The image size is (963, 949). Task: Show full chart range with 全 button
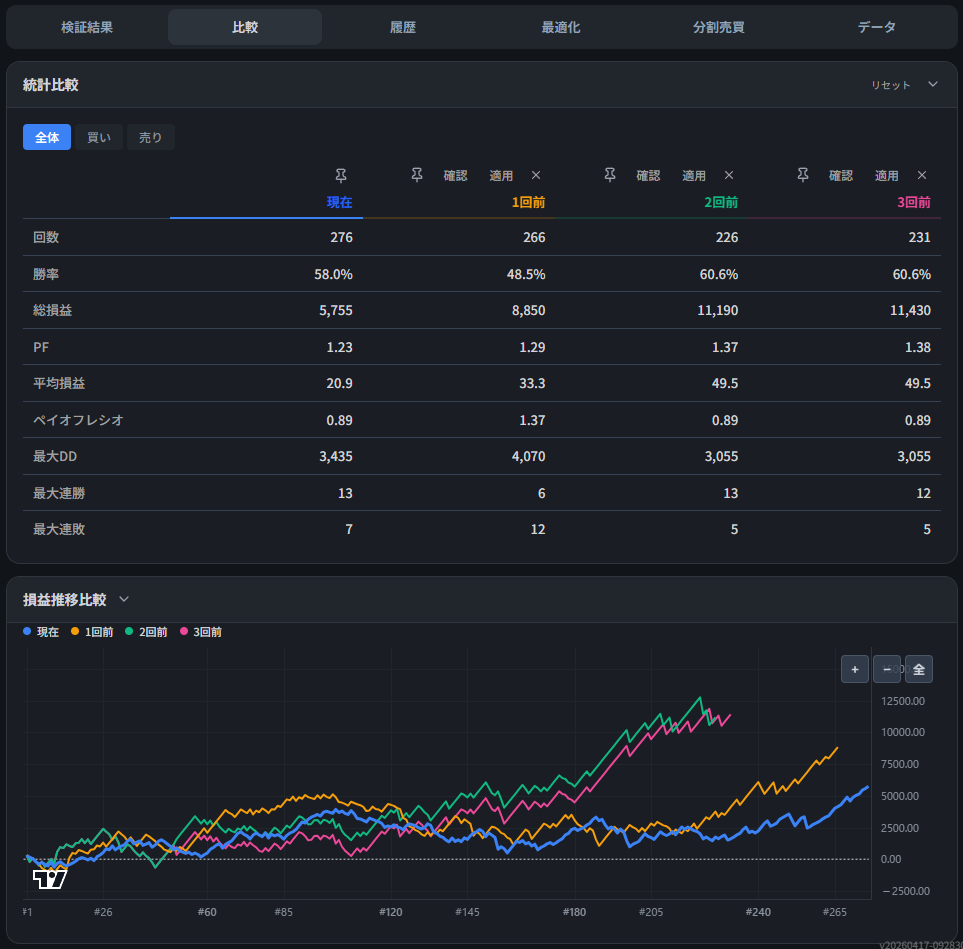[x=919, y=669]
